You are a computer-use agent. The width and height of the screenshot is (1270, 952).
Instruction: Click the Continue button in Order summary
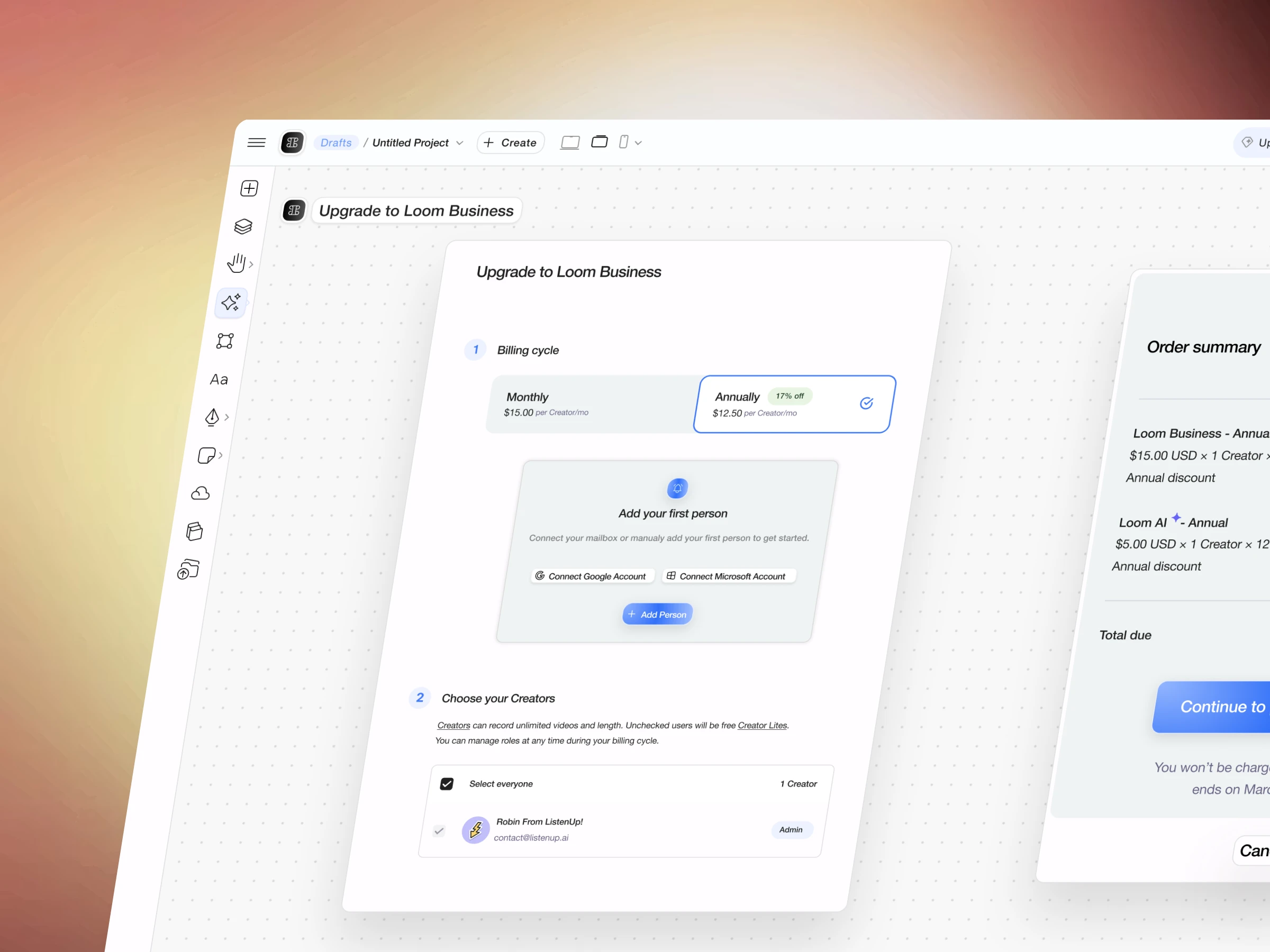pyautogui.click(x=1211, y=707)
